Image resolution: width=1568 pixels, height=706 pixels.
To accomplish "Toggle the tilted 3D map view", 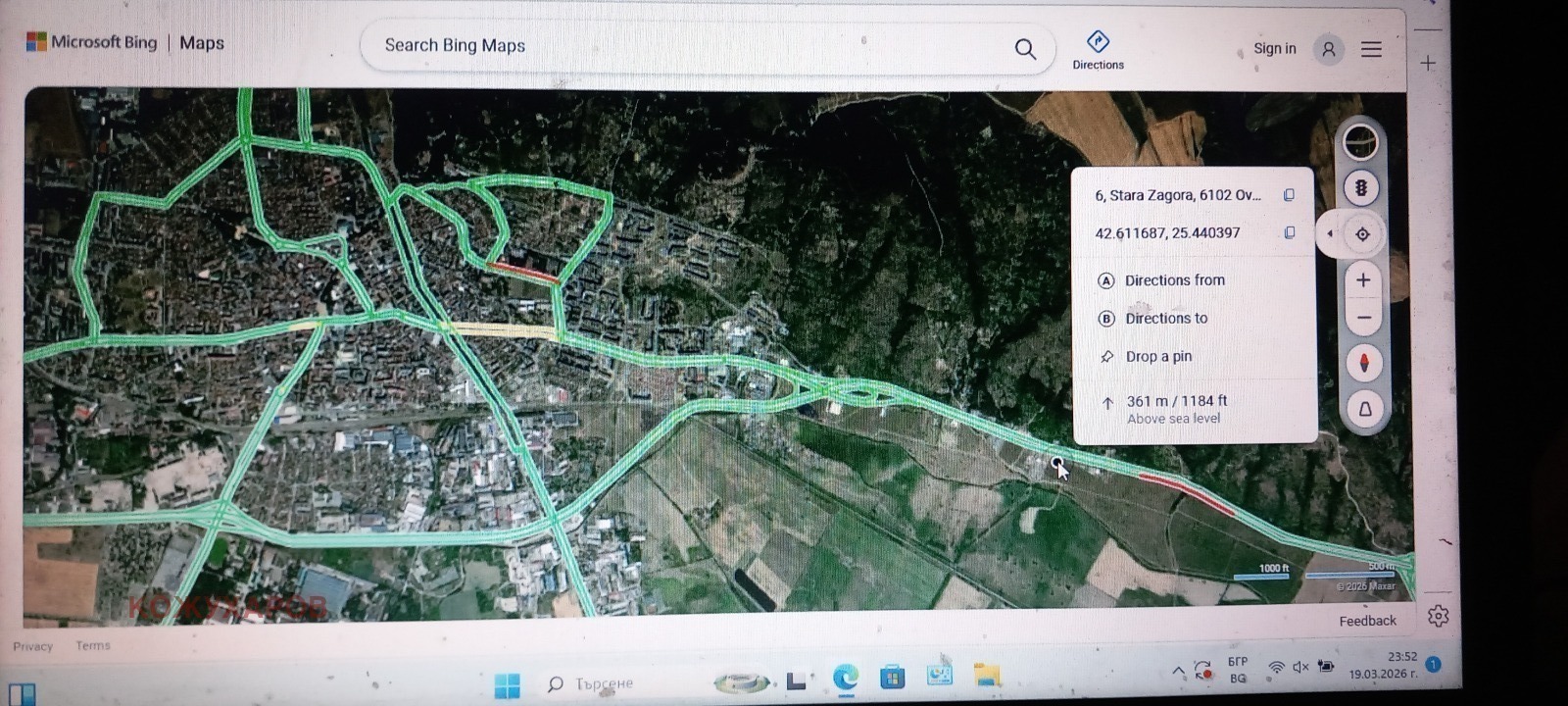I will [x=1364, y=409].
